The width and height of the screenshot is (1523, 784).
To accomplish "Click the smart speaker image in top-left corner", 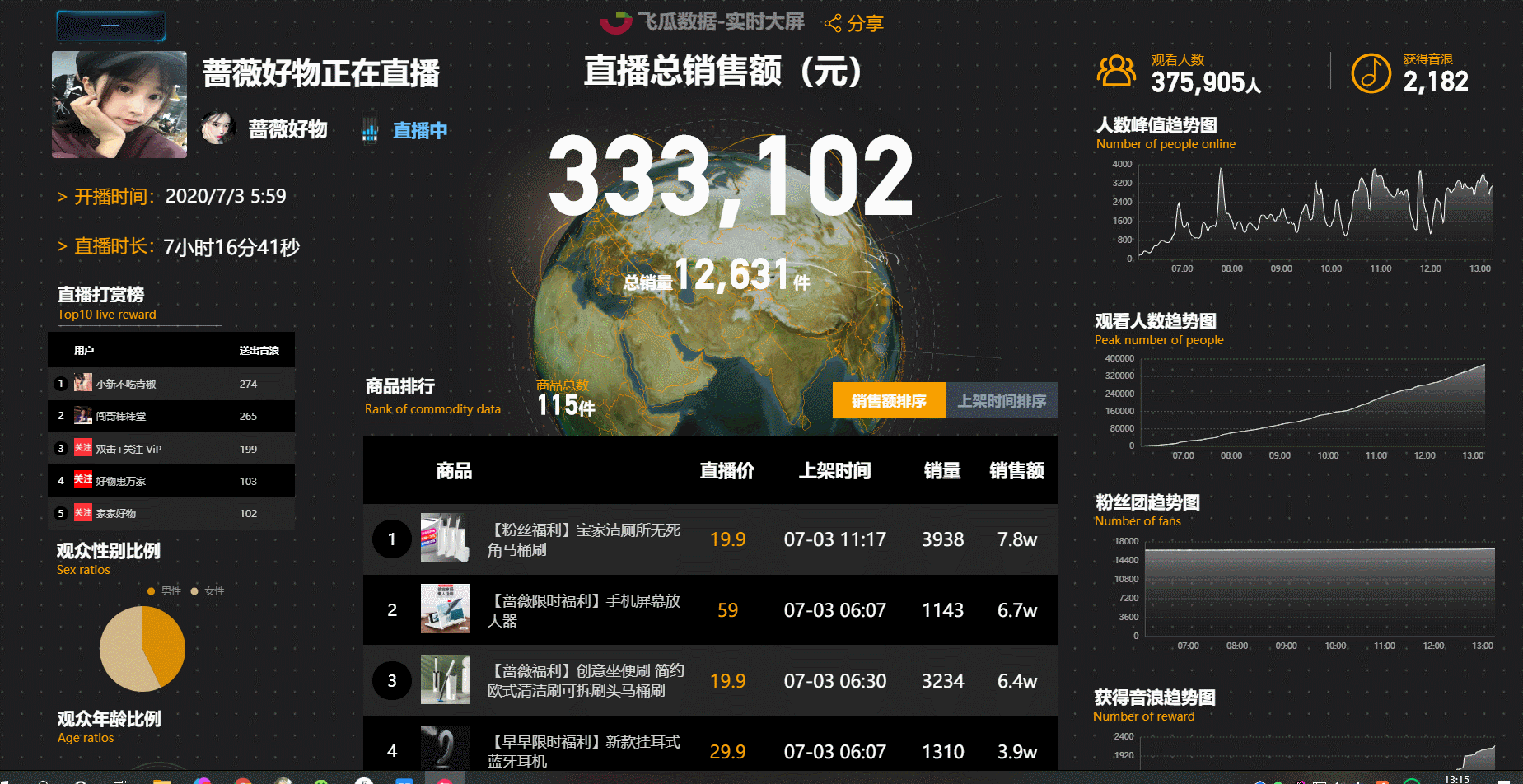I will (x=110, y=25).
